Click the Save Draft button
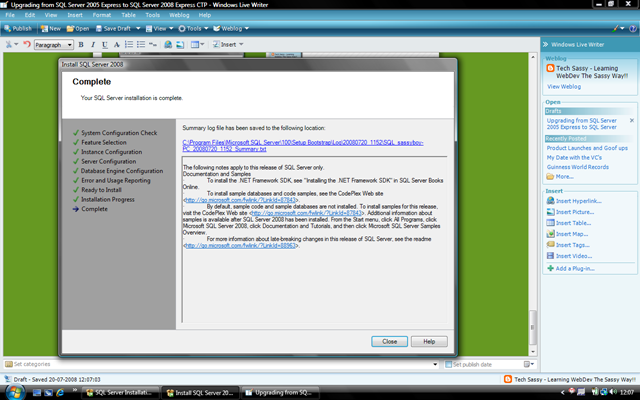This screenshot has height=400, width=640. 113,29
